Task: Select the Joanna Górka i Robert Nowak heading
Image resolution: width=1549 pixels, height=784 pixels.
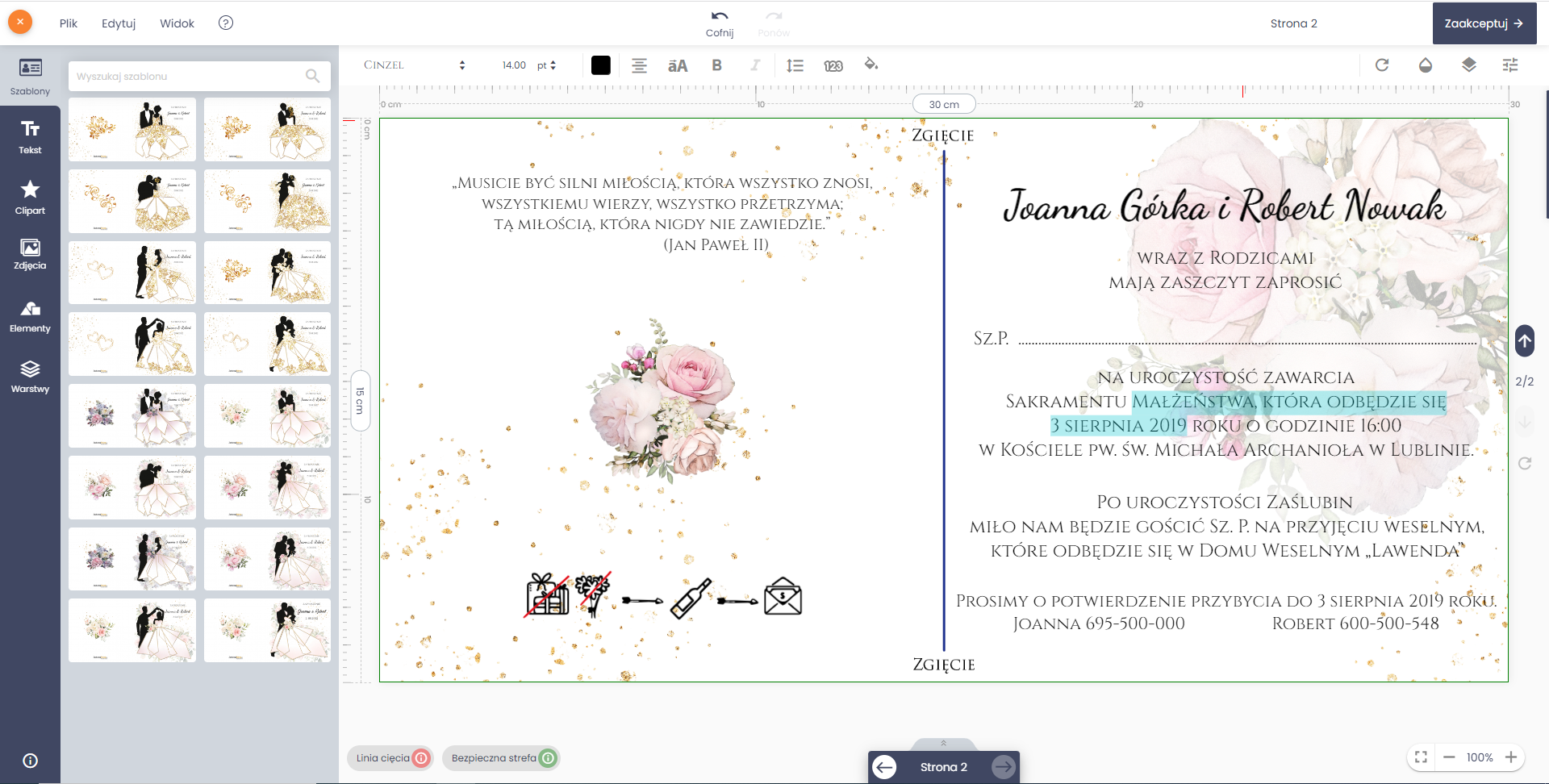Action: 1225,206
